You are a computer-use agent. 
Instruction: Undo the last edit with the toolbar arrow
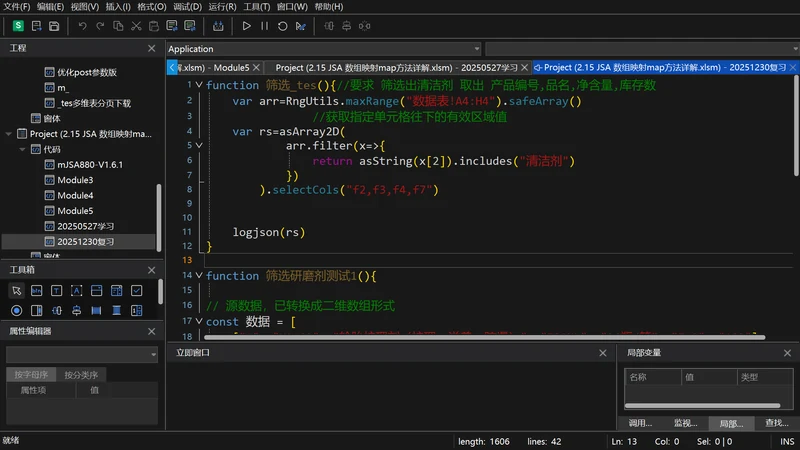tap(82, 26)
